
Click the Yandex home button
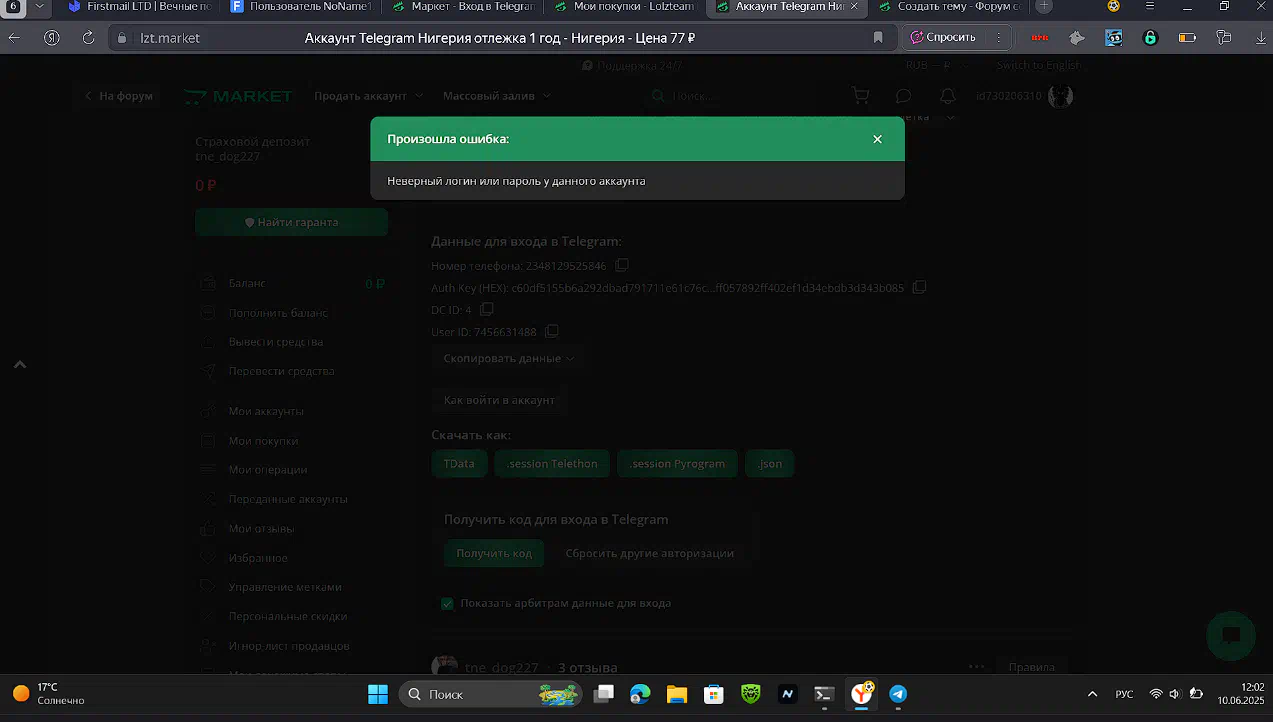[51, 38]
